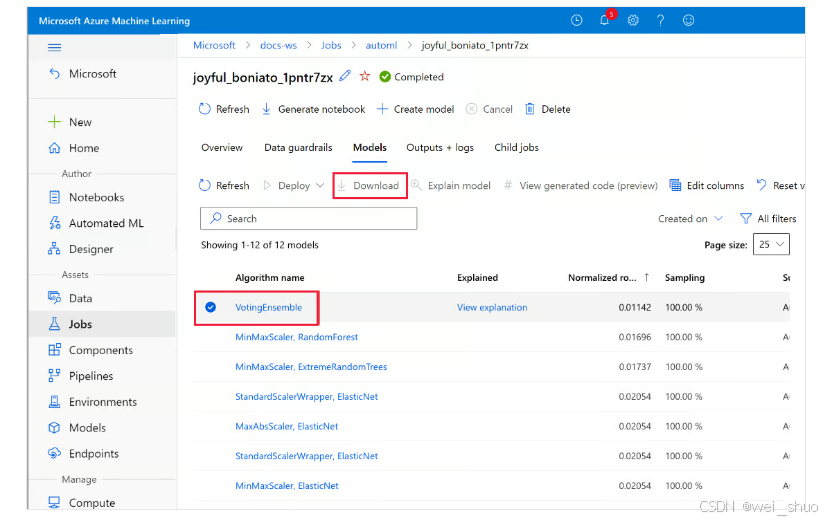Toggle the hamburger navigation menu
The width and height of the screenshot is (830, 522).
55,48
